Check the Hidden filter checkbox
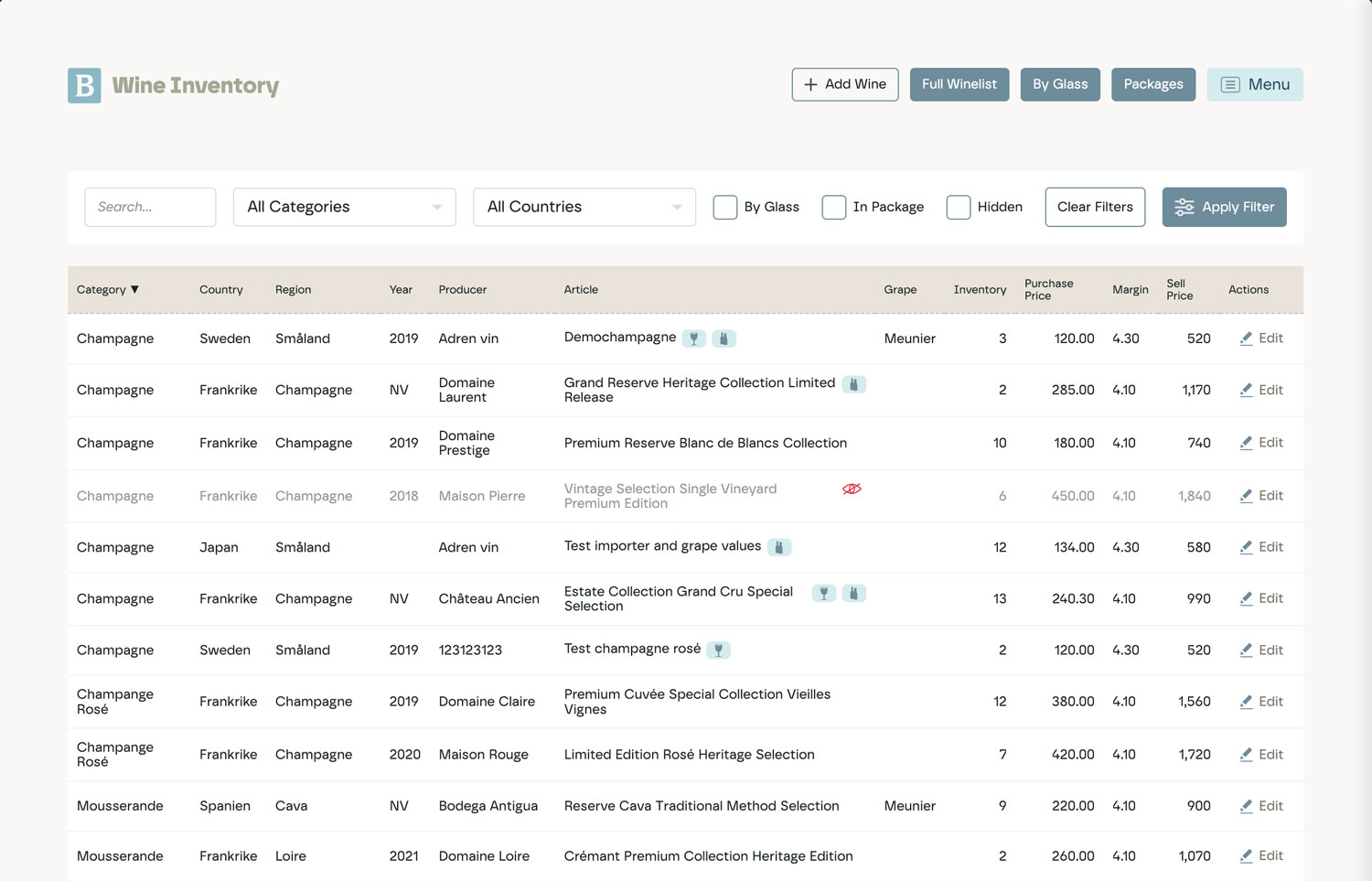The image size is (1372, 881). (x=959, y=208)
